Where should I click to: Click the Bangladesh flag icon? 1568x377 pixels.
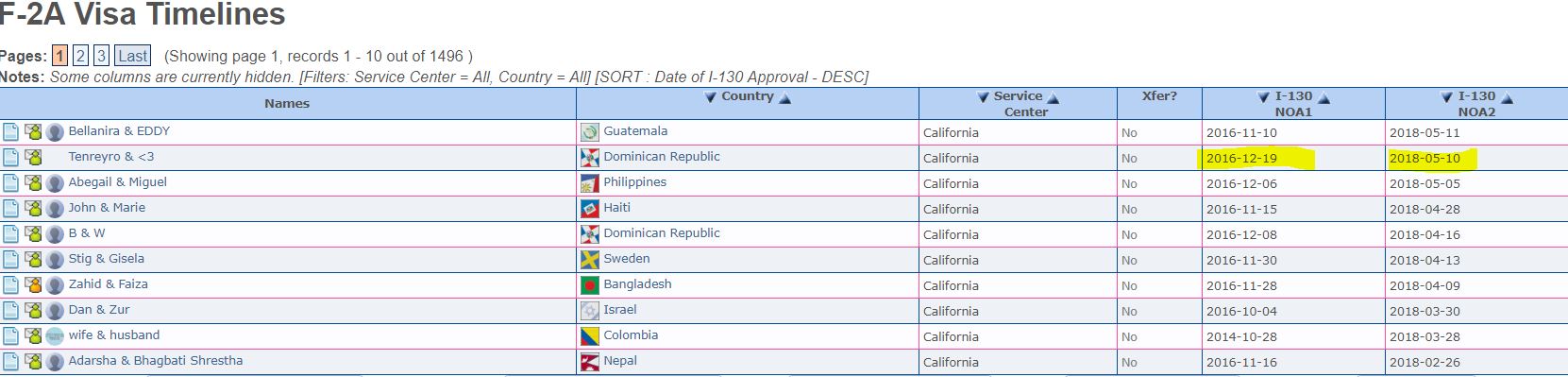coord(590,285)
